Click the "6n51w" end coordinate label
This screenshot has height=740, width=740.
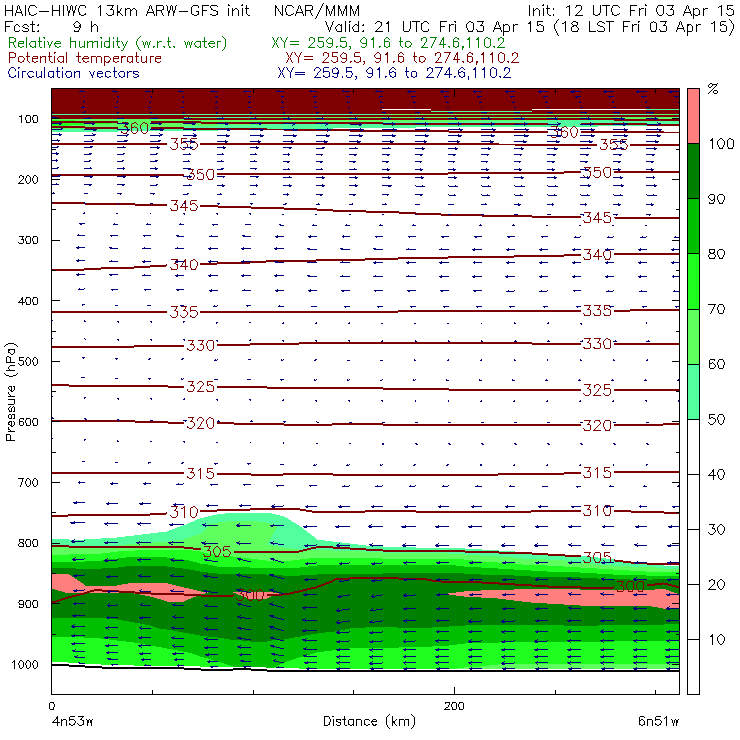pyautogui.click(x=658, y=722)
